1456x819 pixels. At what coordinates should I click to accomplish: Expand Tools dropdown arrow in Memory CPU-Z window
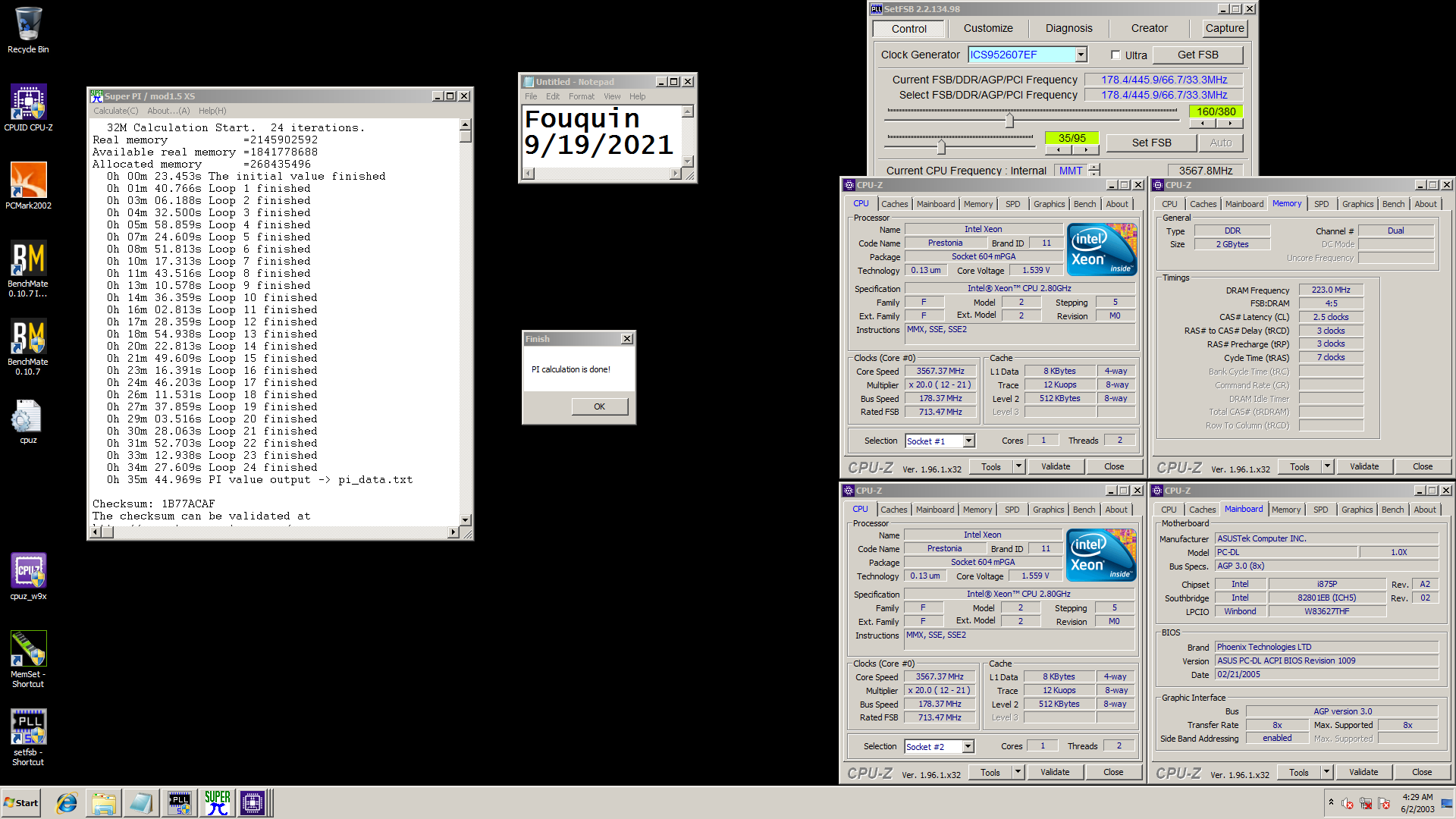point(1328,466)
